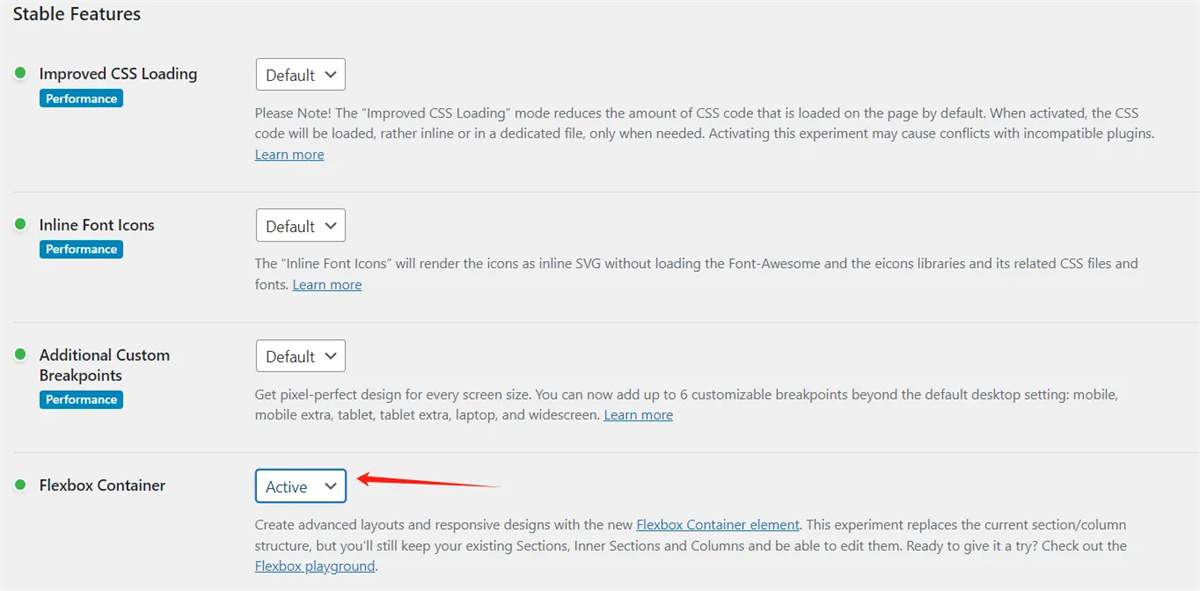Open the Flexbox playground link

(x=315, y=566)
